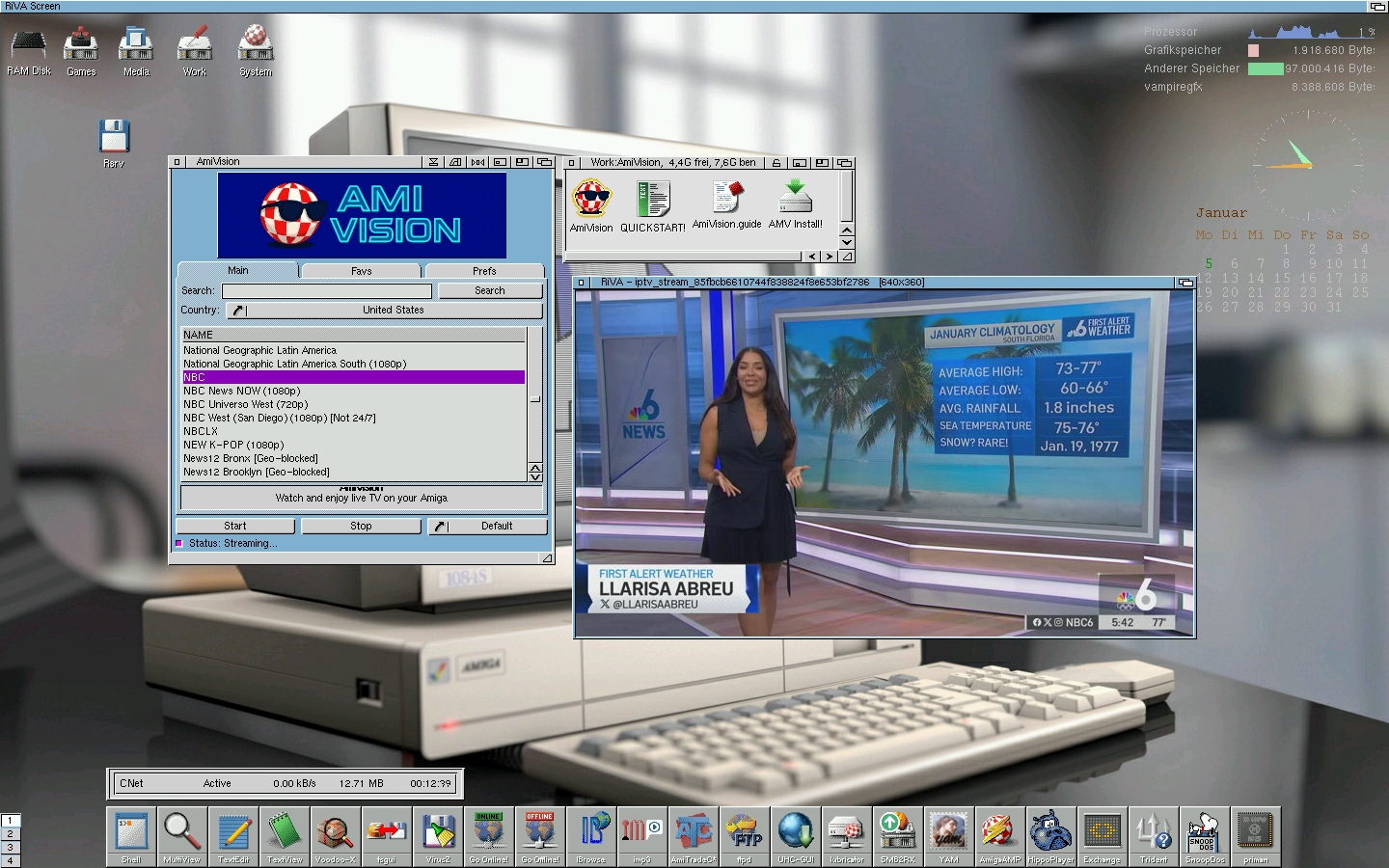Open TextView in the dock
Image resolution: width=1389 pixels, height=868 pixels.
[x=285, y=835]
